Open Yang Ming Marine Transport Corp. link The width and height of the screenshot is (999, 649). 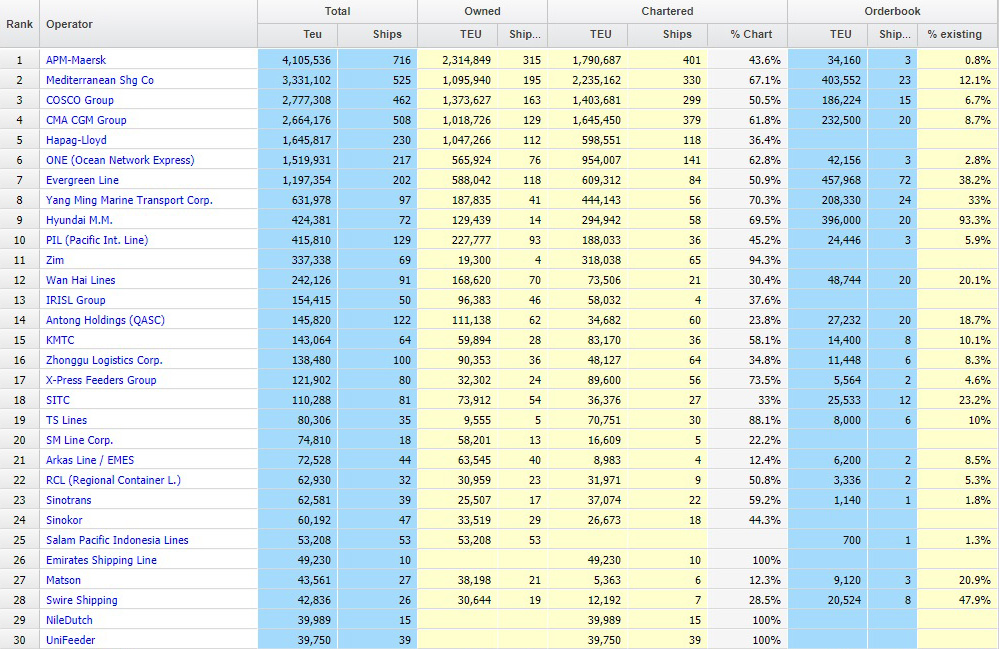[x=129, y=200]
